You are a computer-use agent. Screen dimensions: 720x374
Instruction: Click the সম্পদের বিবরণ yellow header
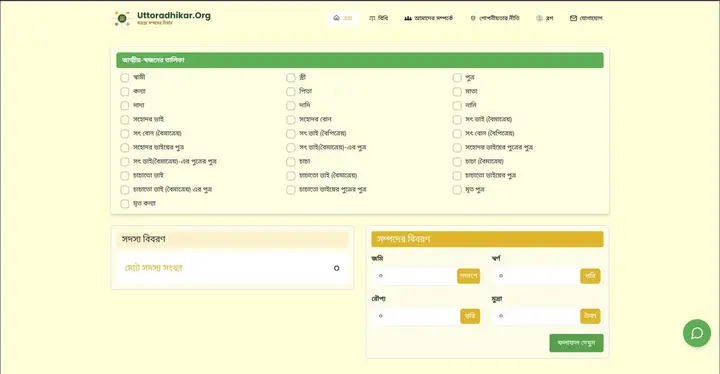tap(487, 239)
